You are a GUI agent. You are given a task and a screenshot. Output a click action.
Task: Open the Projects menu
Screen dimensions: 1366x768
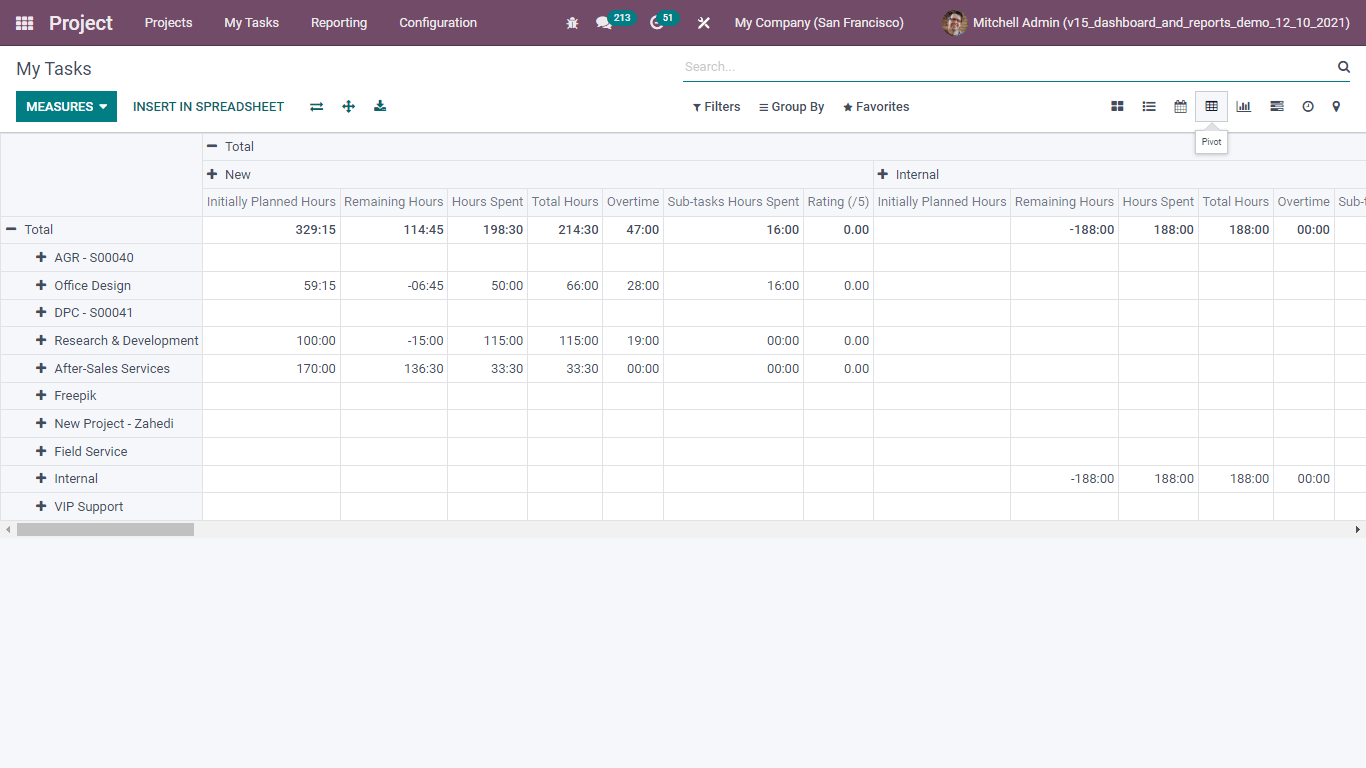(168, 23)
